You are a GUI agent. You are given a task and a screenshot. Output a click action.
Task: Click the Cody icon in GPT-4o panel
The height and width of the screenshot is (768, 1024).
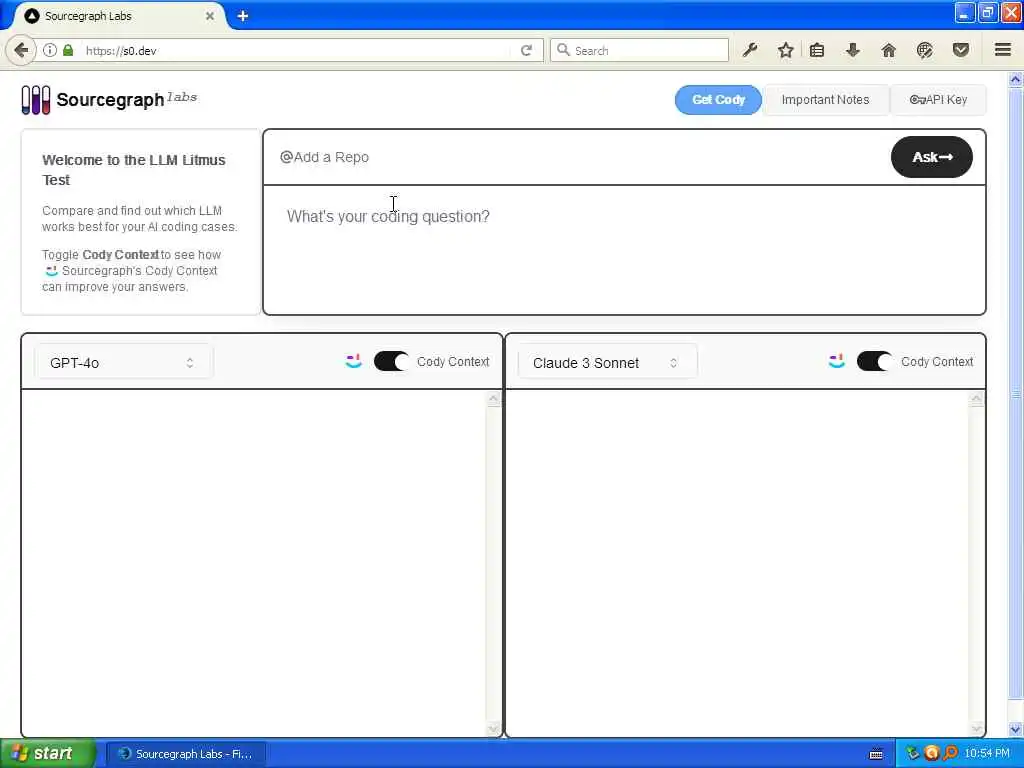(x=353, y=361)
